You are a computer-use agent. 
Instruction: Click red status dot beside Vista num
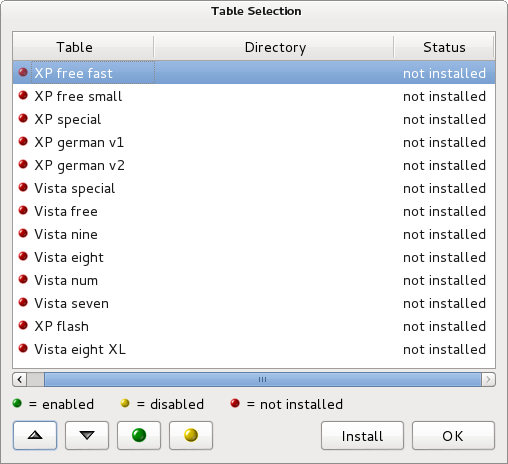(23, 279)
